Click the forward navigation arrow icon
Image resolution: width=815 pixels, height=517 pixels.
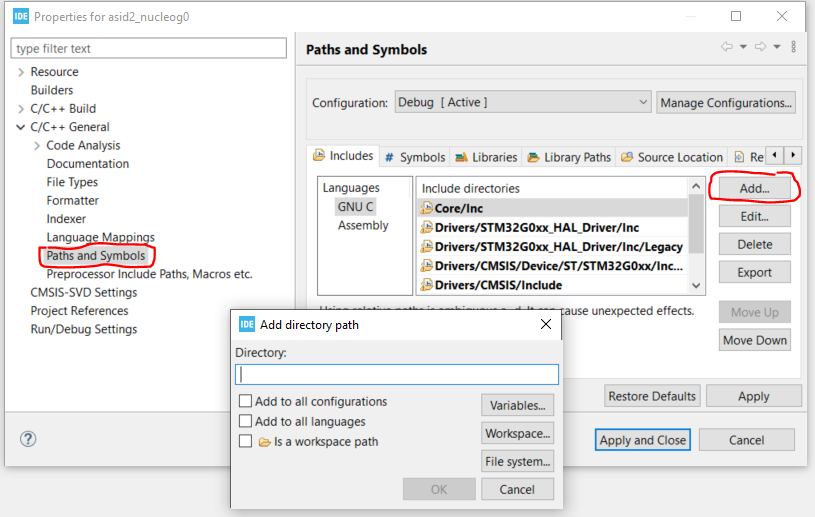coord(760,47)
